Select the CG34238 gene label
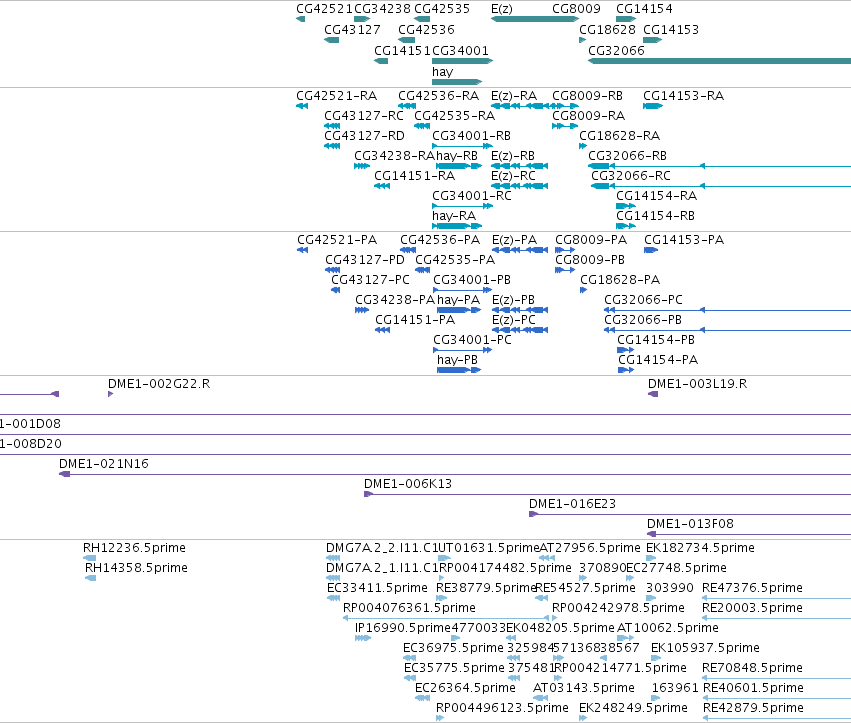The height and width of the screenshot is (723, 851). click(383, 9)
